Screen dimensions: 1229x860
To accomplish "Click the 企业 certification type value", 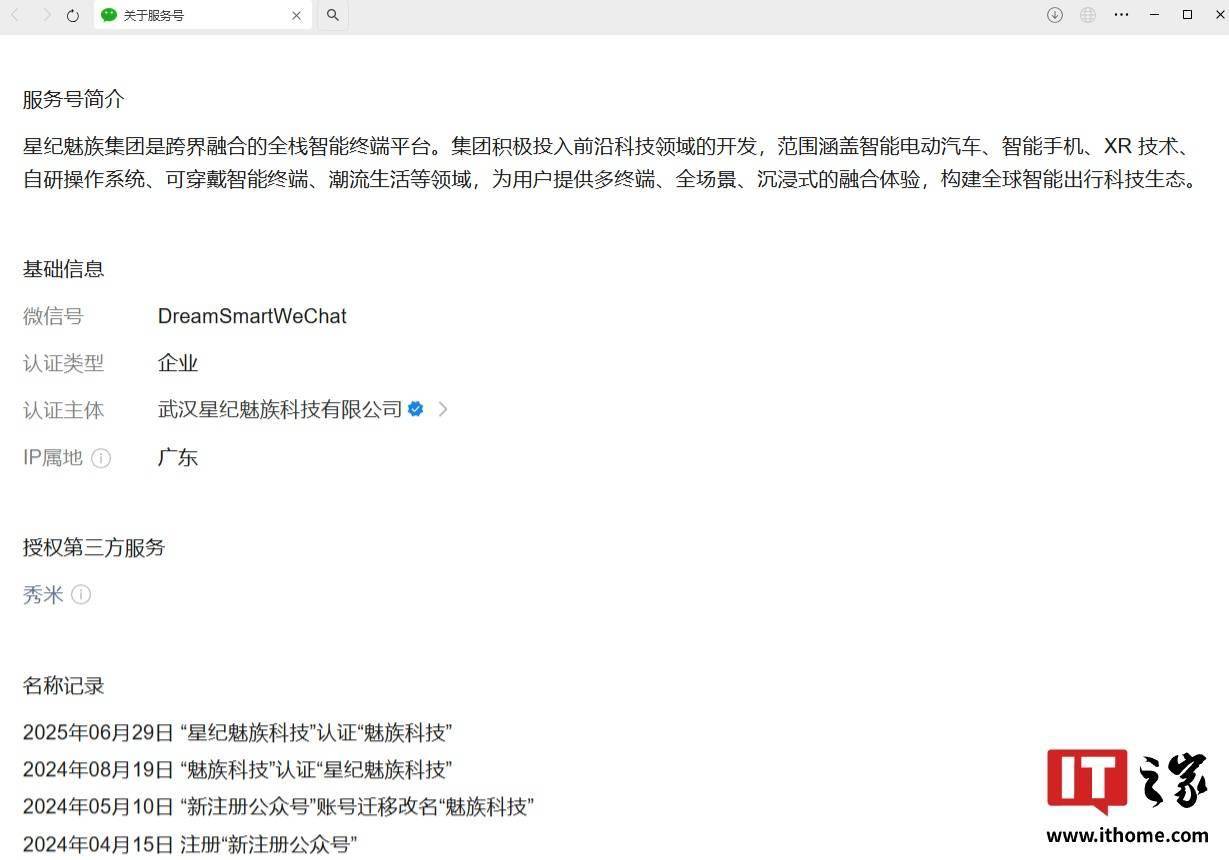I will tap(178, 363).
